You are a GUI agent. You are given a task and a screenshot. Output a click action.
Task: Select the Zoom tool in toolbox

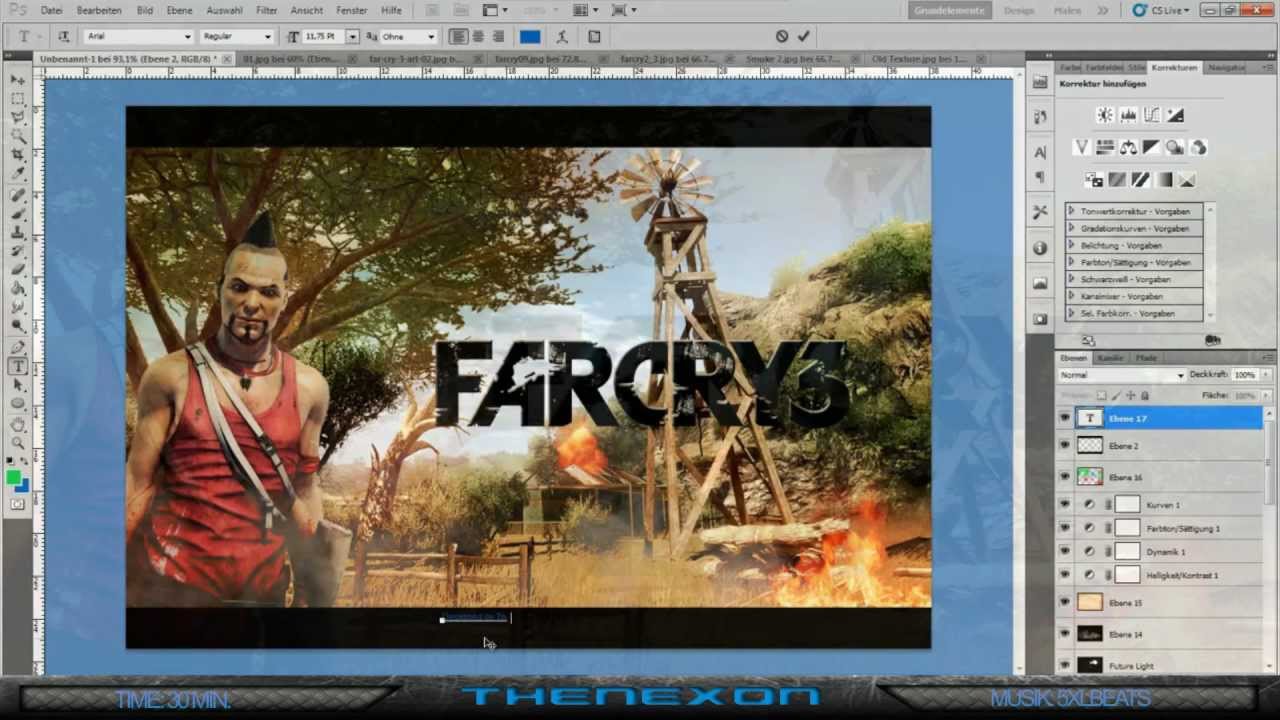click(x=18, y=443)
